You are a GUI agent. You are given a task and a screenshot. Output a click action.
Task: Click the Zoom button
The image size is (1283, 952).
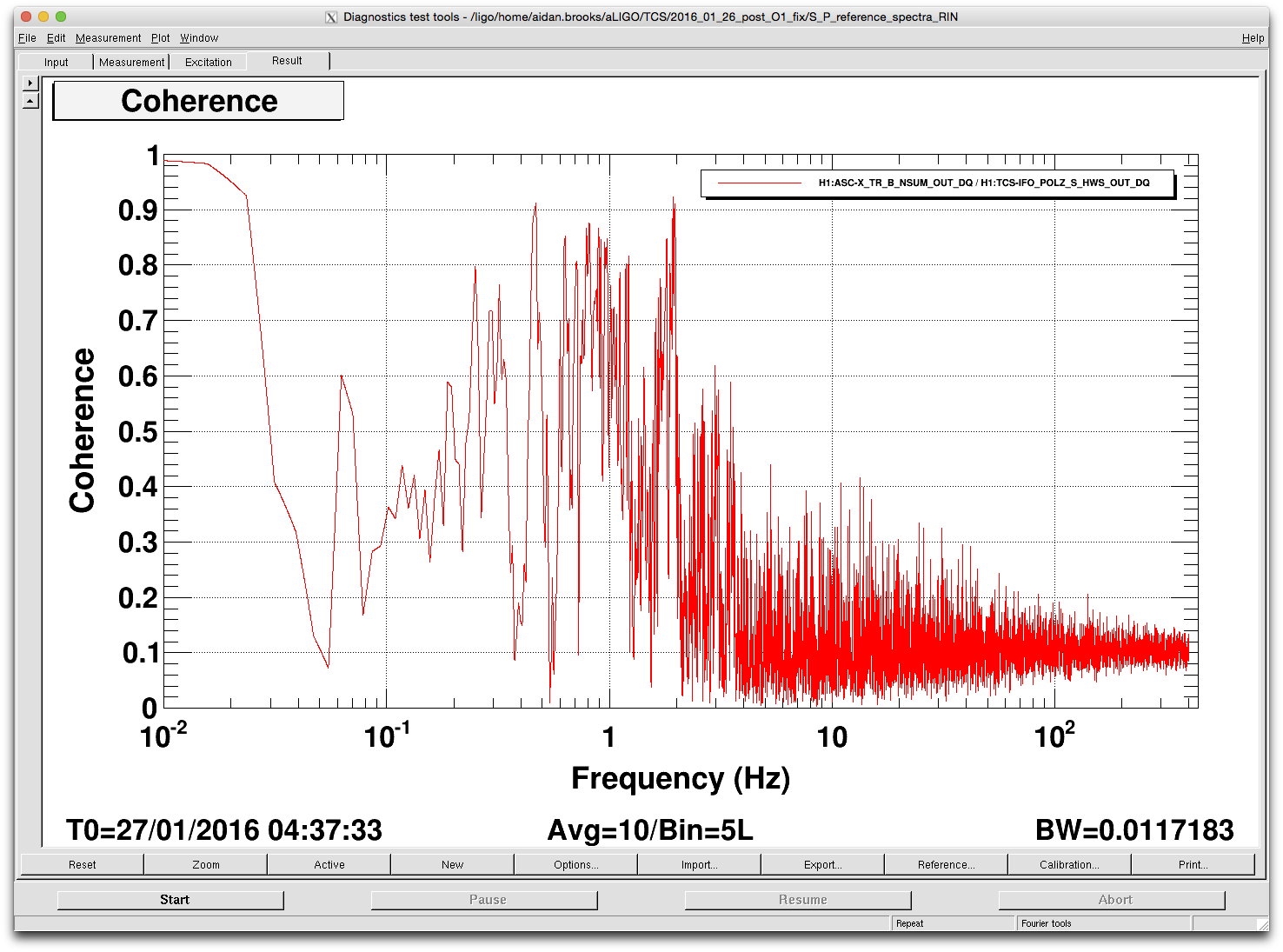tap(206, 864)
